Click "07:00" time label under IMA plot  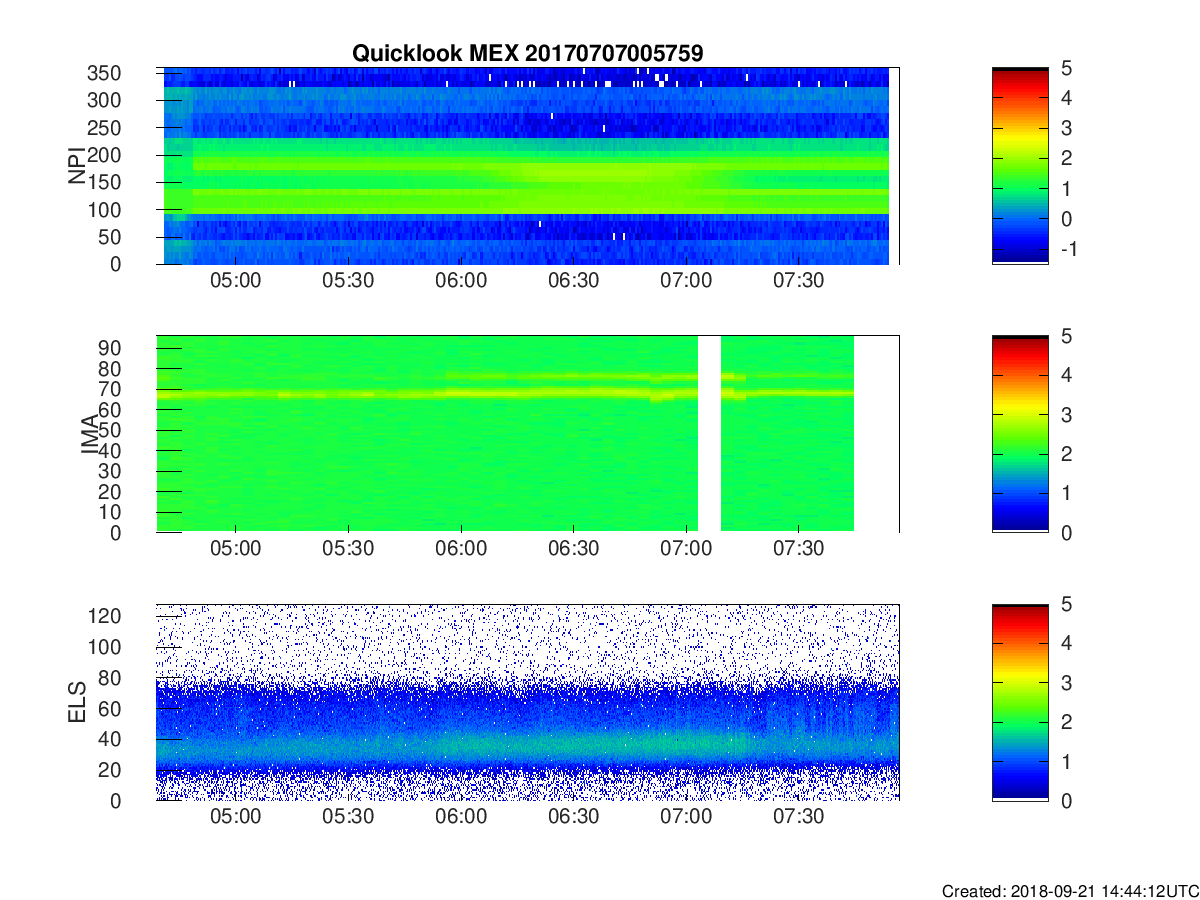click(x=686, y=550)
